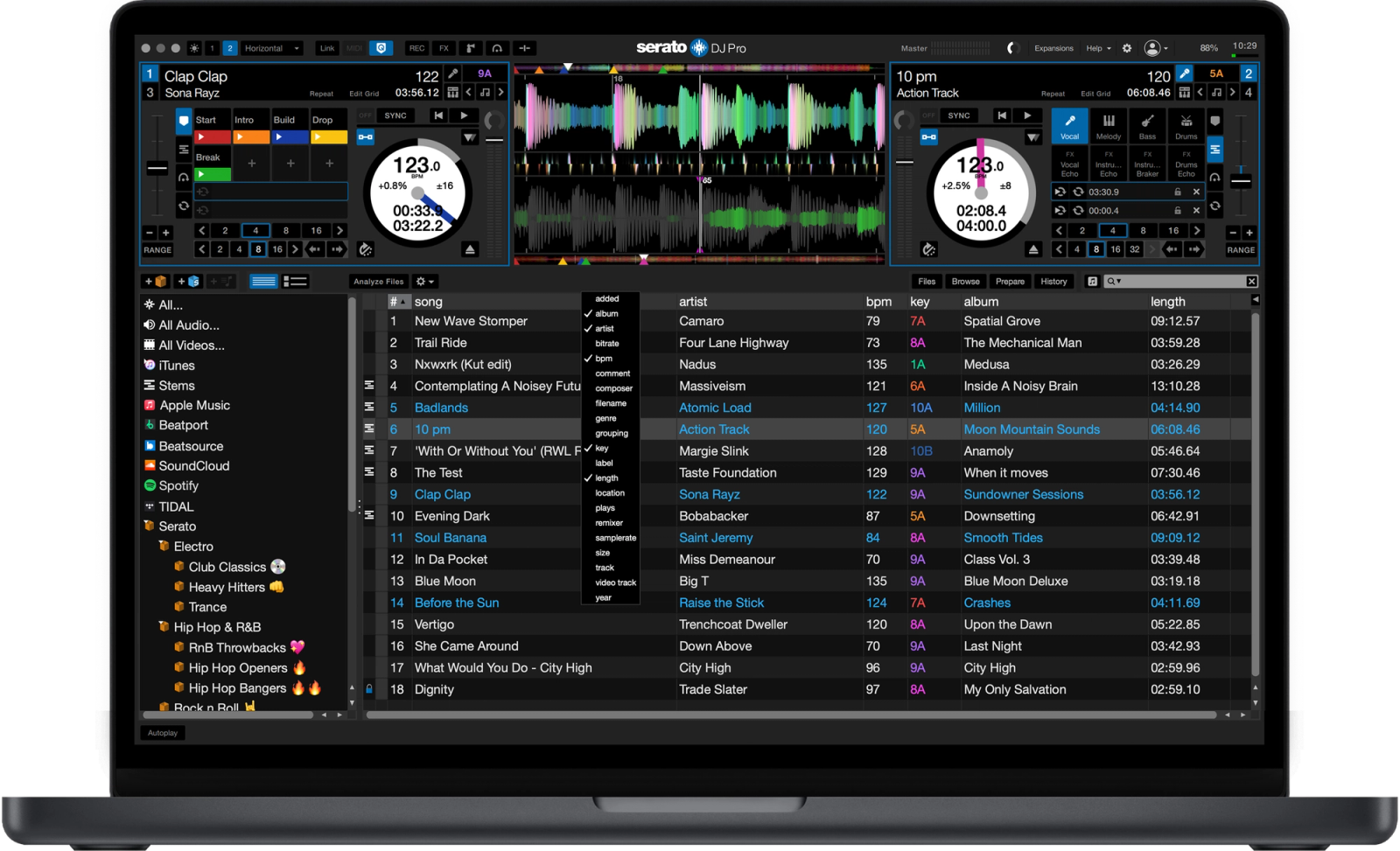Play the orange Intro cue point
This screenshot has width=1400, height=851.
(x=251, y=137)
